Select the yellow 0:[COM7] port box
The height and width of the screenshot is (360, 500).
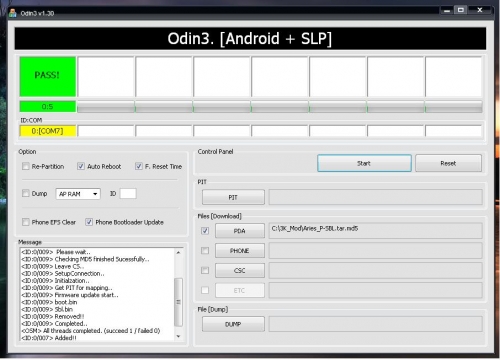tap(48, 131)
